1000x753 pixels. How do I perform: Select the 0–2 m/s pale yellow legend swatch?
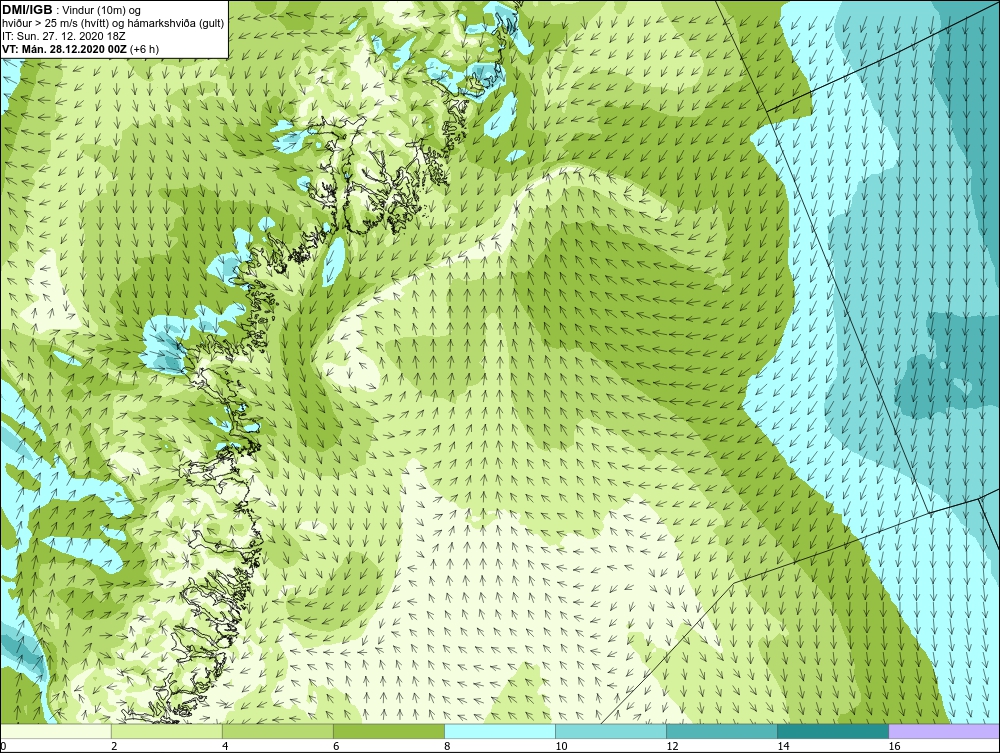coord(55,731)
